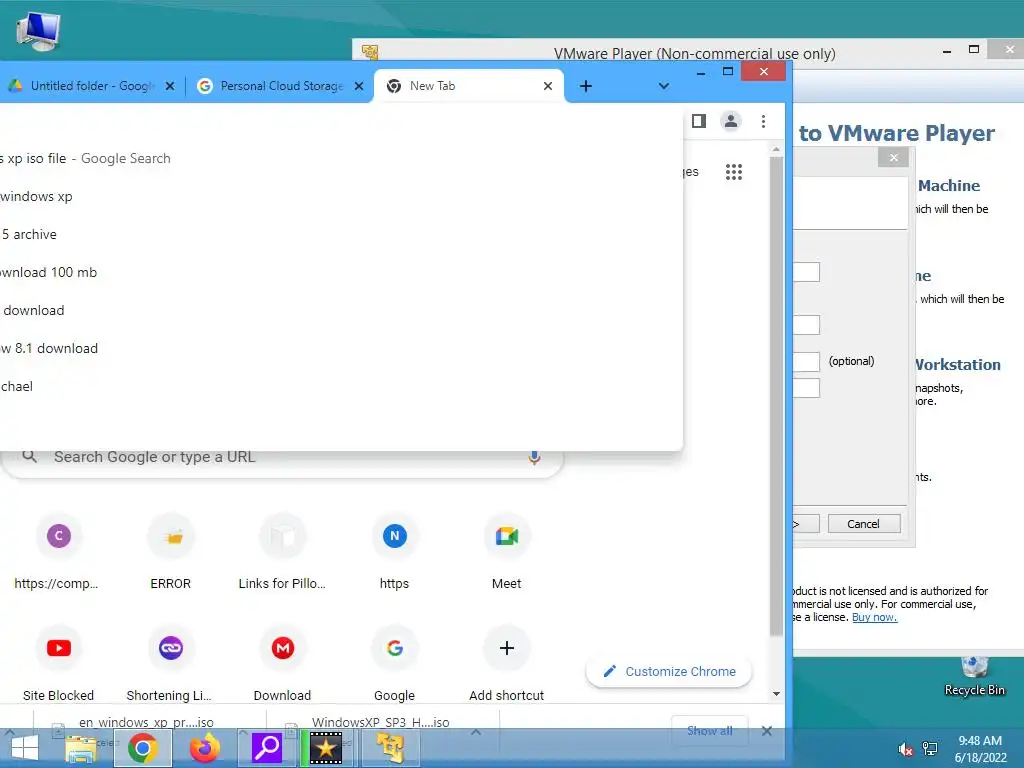Open Chrome three-dot menu

763,121
